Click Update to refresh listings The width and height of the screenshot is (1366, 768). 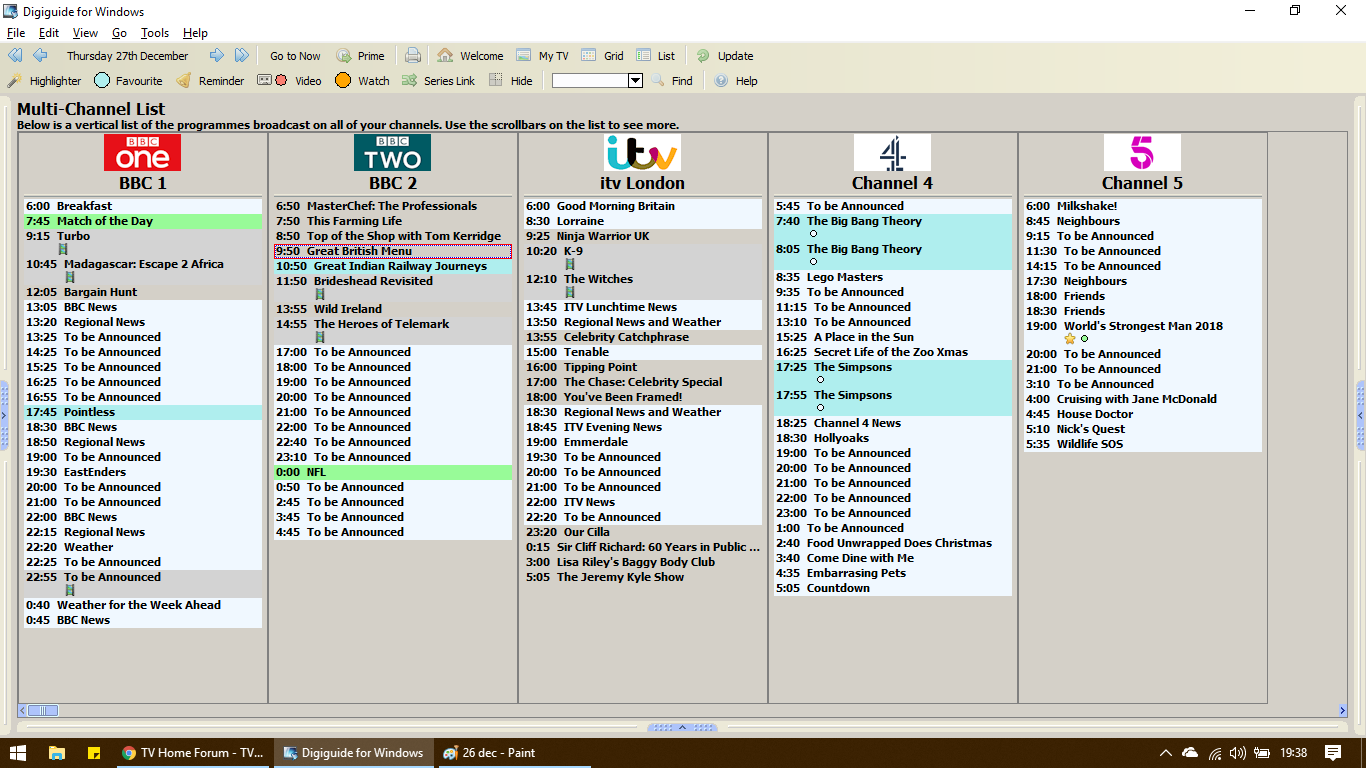(x=725, y=56)
